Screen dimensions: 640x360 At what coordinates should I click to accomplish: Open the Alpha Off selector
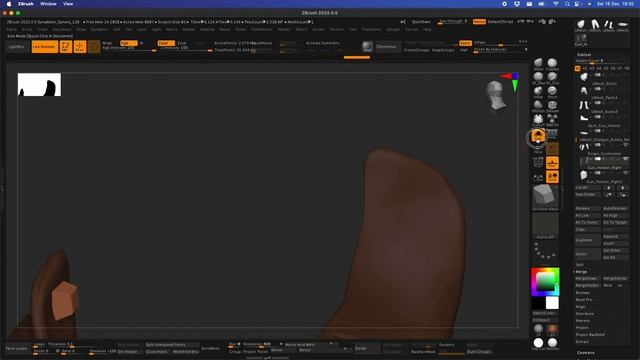click(545, 226)
